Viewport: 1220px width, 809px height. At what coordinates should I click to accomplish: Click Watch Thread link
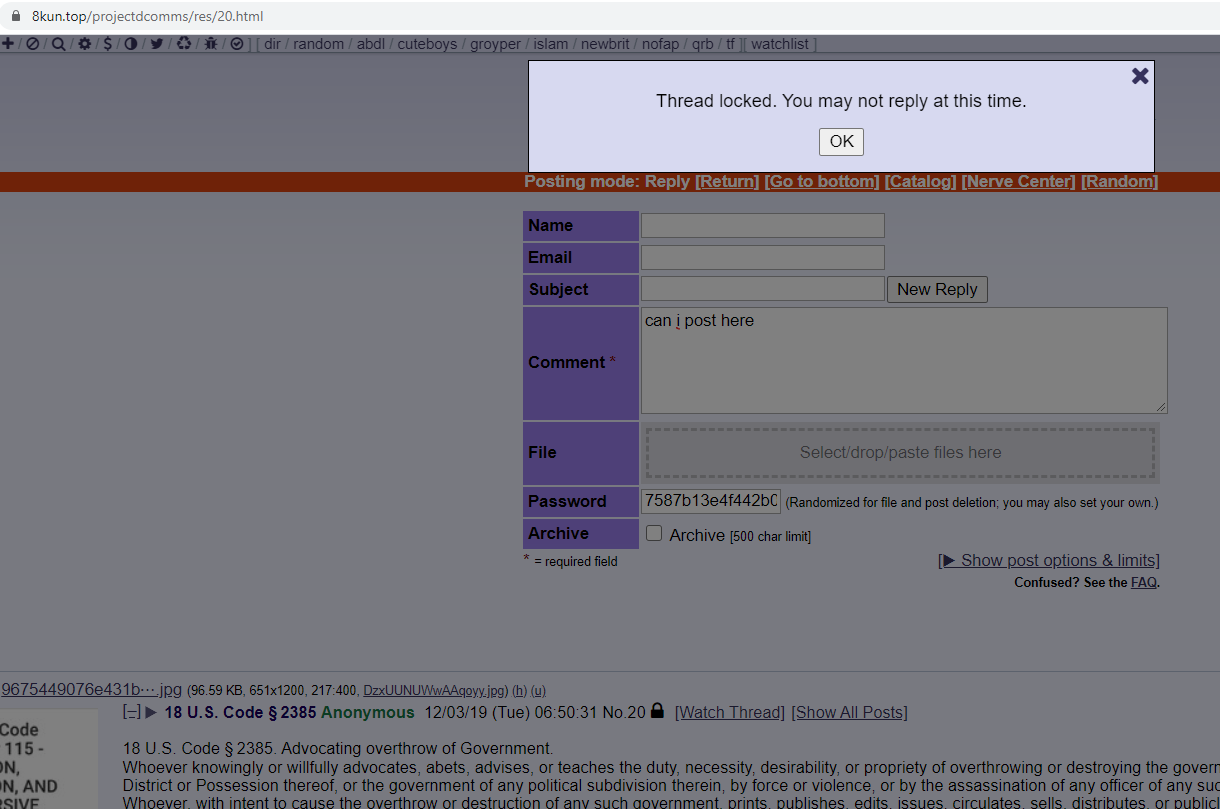tap(730, 712)
